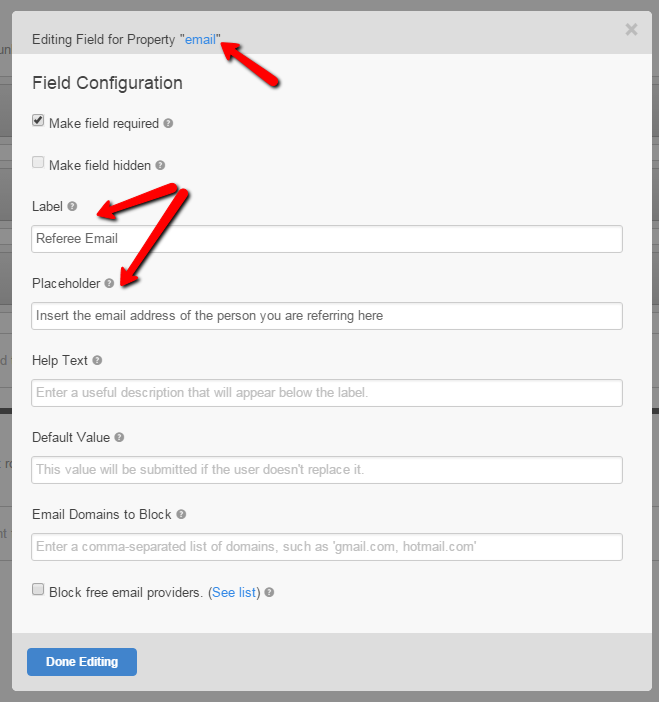Click the help icon next to Label
This screenshot has height=702, width=659.
(x=72, y=207)
